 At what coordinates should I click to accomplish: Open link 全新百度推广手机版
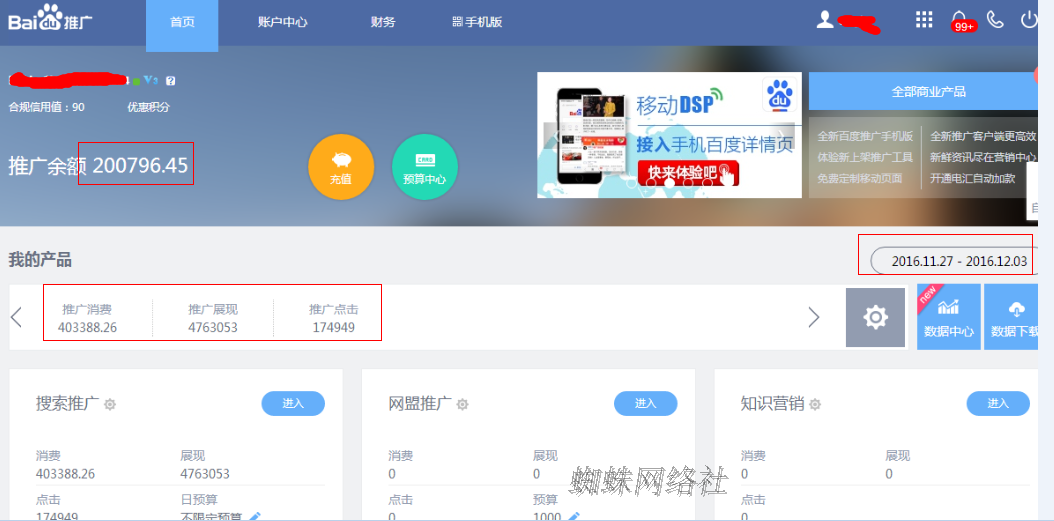pyautogui.click(x=865, y=136)
